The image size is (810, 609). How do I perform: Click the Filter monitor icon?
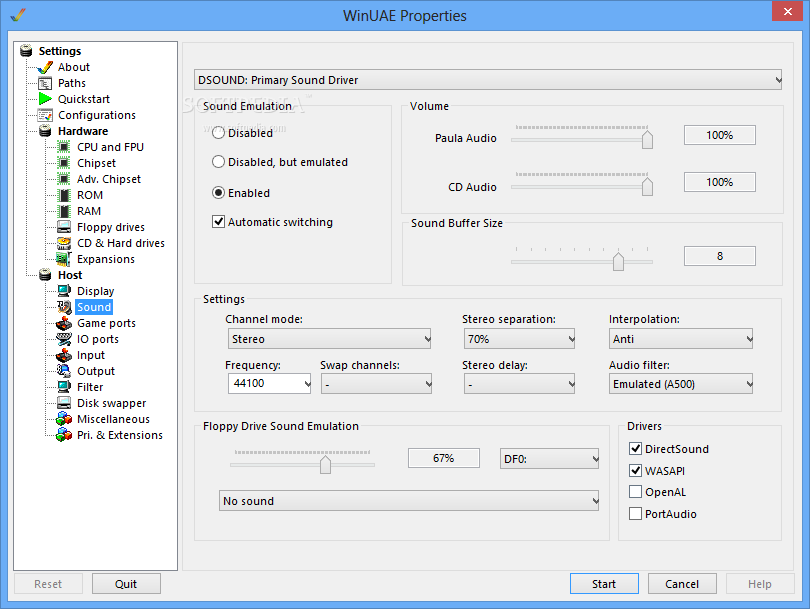click(64, 387)
